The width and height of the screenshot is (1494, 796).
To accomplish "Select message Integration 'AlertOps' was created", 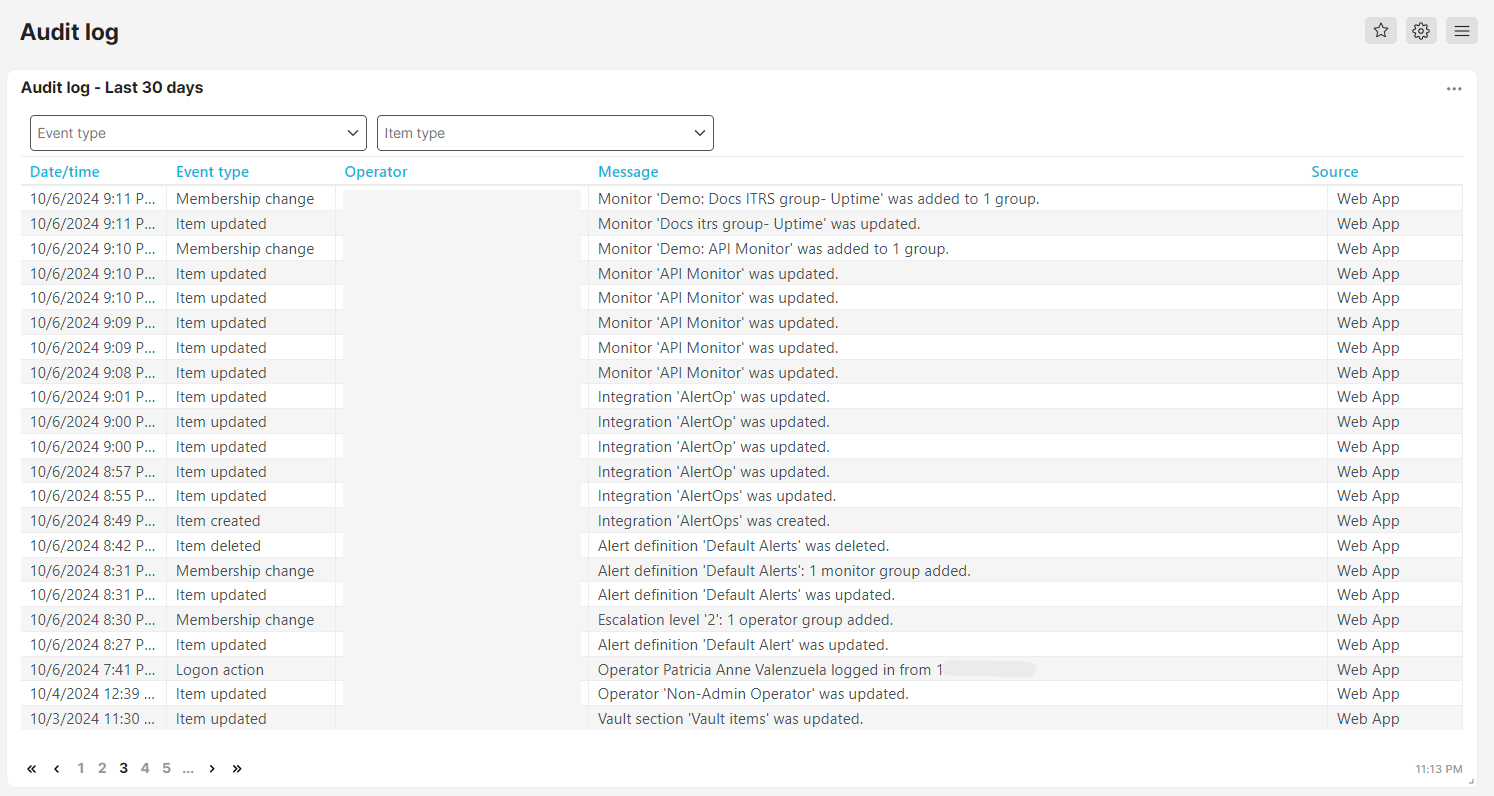I will (x=714, y=521).
